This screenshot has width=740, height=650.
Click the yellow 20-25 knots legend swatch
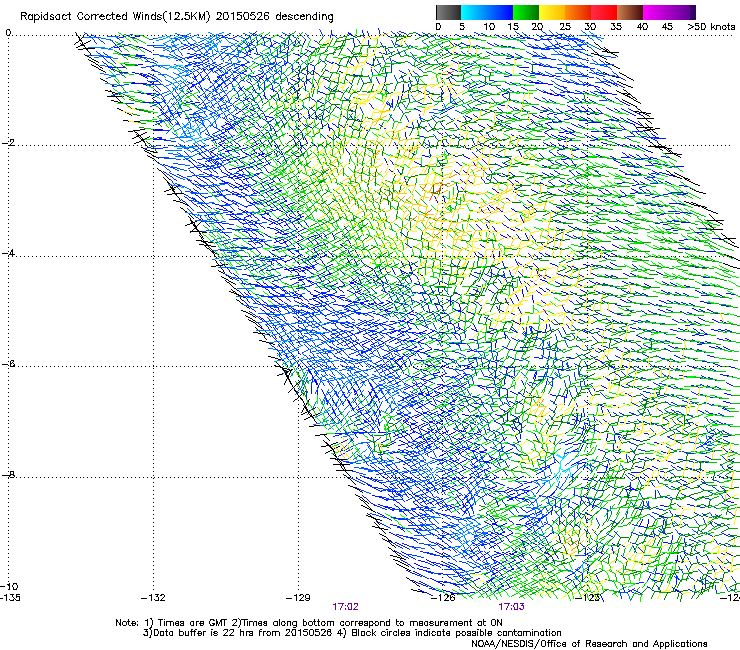coord(552,12)
